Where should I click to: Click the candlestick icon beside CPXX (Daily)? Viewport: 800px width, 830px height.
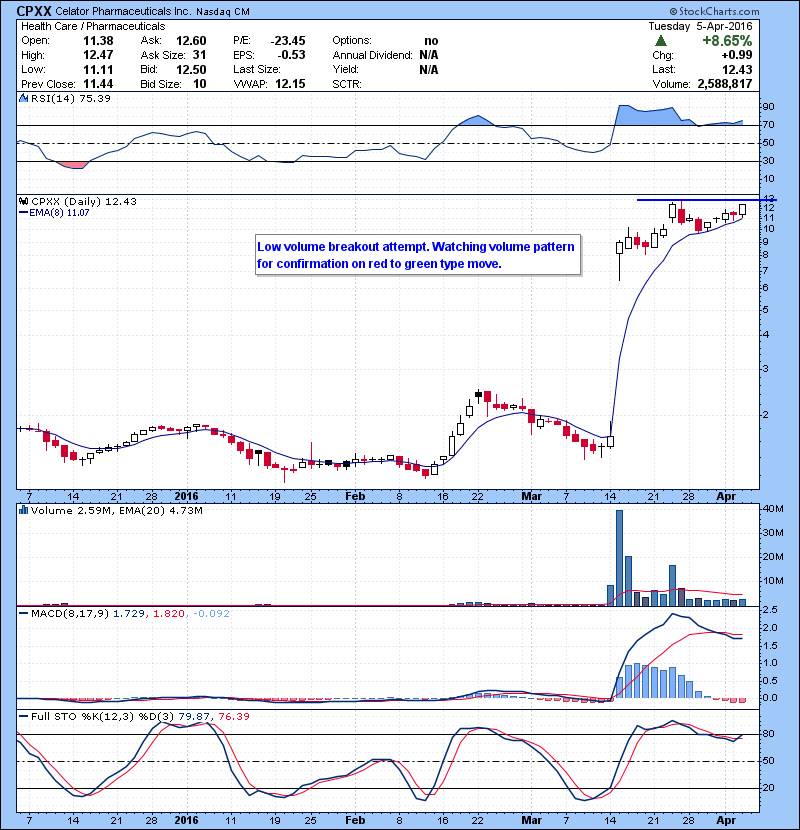tap(23, 201)
